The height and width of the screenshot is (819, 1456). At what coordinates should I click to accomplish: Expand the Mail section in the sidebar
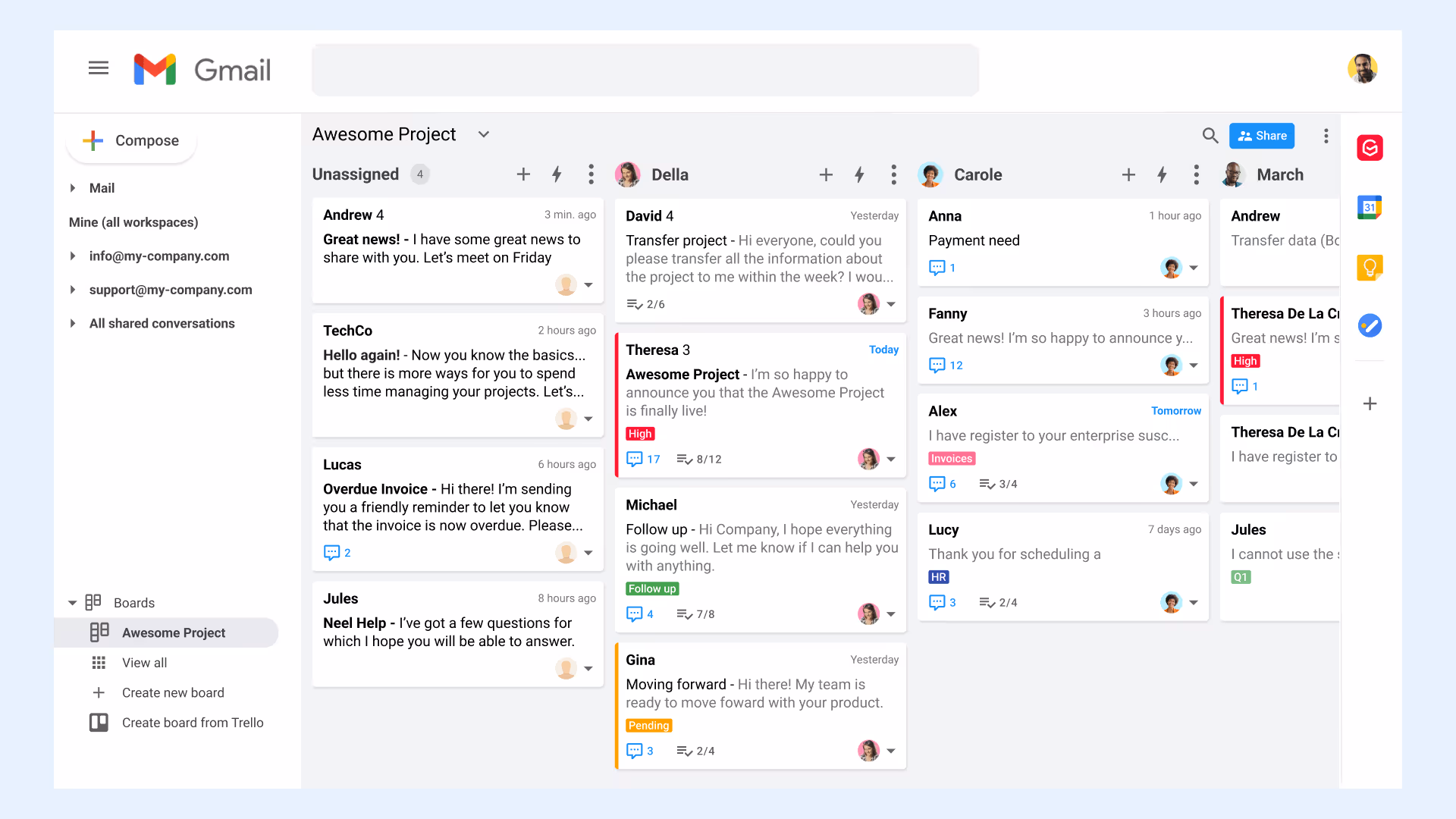(73, 188)
